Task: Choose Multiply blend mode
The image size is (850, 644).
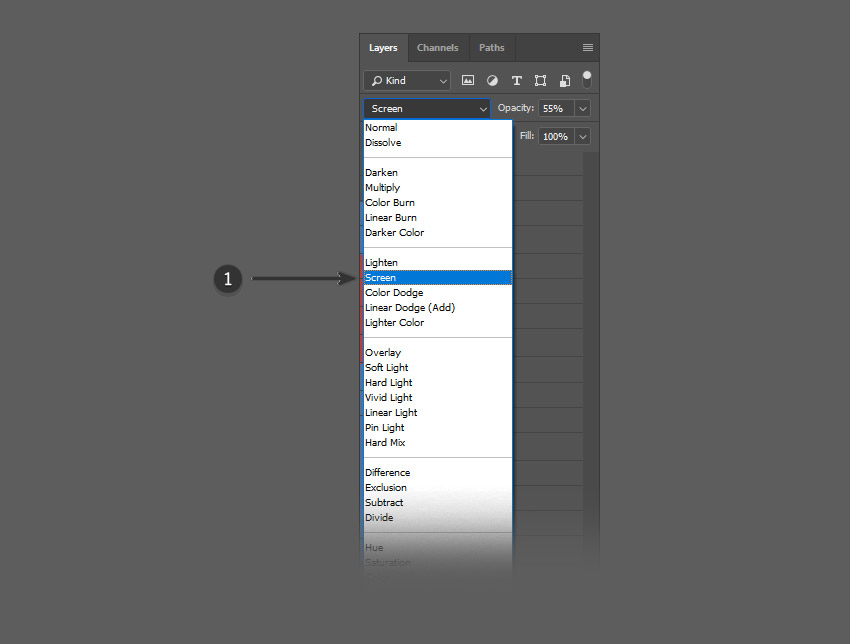Action: (438, 188)
